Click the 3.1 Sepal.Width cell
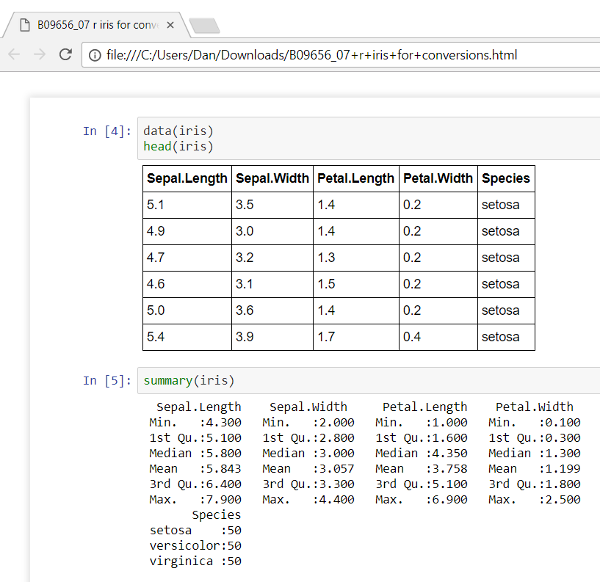The width and height of the screenshot is (600, 582). pyautogui.click(x=272, y=284)
